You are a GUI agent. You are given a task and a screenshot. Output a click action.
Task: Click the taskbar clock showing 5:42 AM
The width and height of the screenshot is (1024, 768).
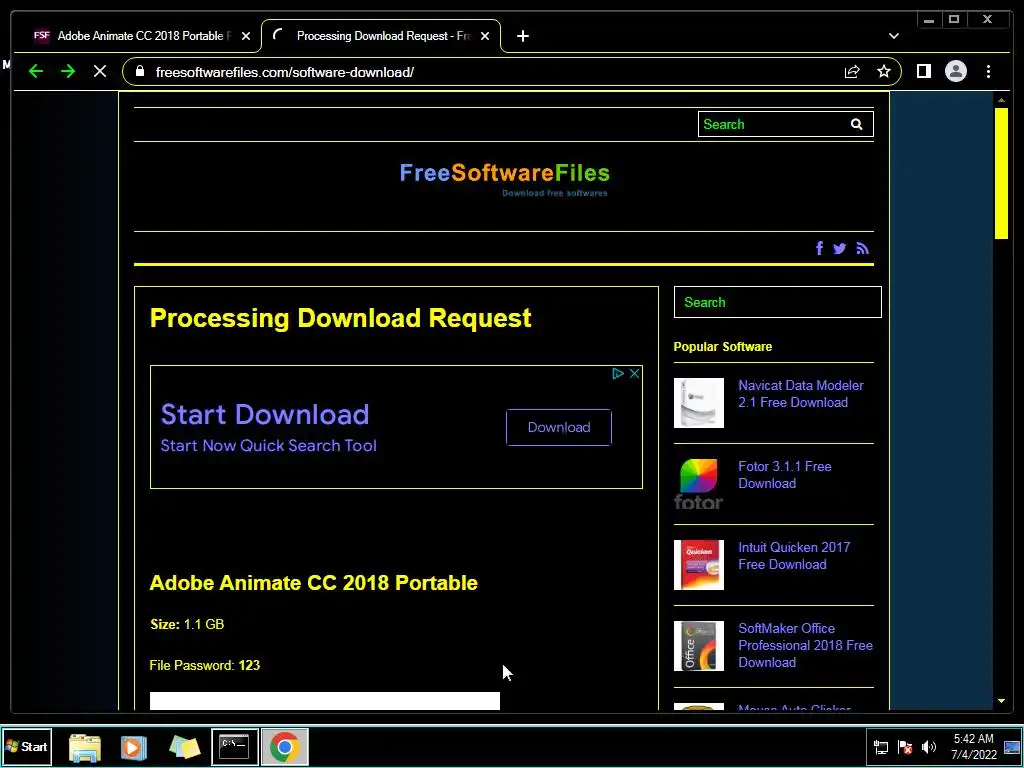973,746
